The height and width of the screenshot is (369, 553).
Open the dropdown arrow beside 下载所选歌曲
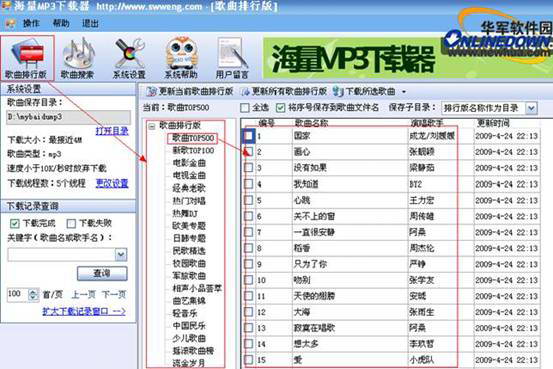pos(404,92)
